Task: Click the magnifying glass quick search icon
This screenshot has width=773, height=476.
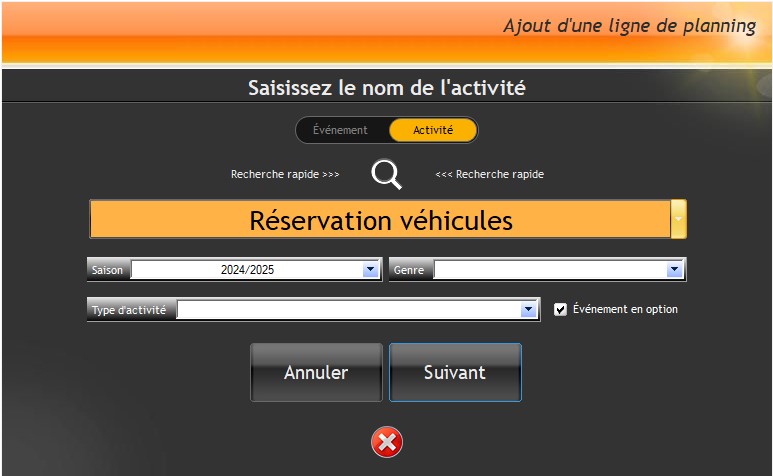Action: [386, 174]
